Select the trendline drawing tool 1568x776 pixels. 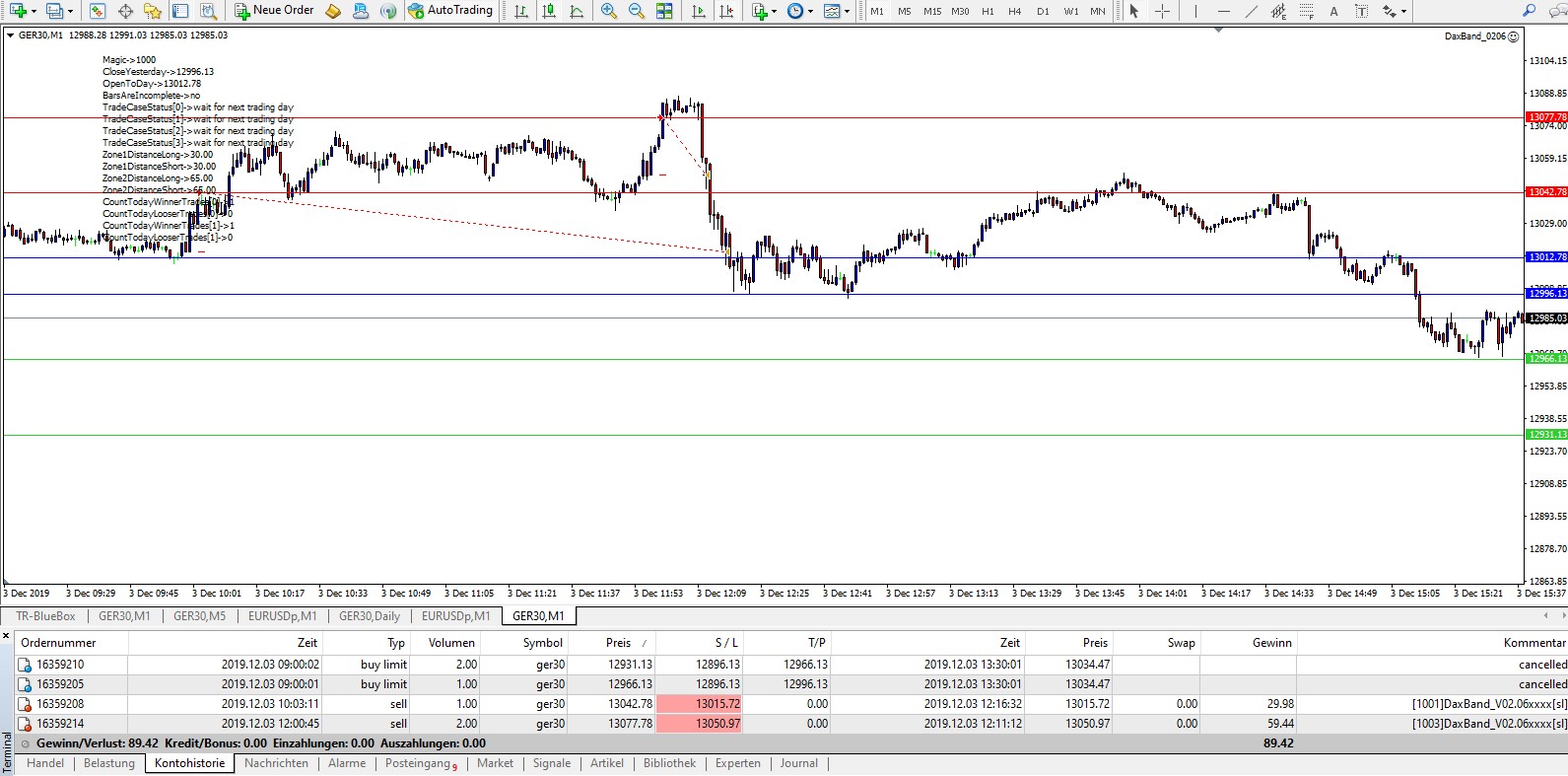pyautogui.click(x=1251, y=11)
